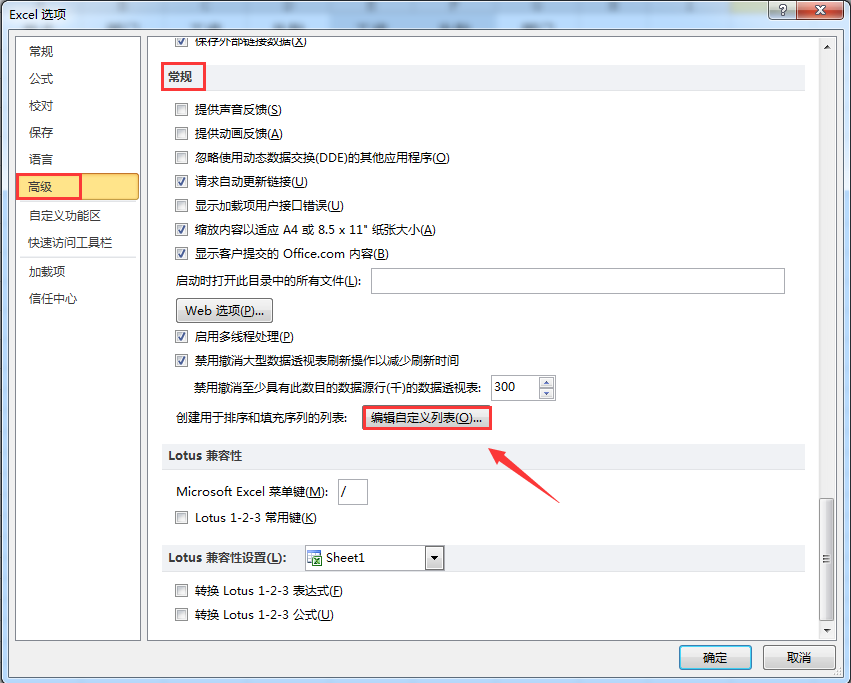The width and height of the screenshot is (851, 683).
Task: Uncheck 显示客户提交的 Office.com 内容
Action: [x=181, y=254]
